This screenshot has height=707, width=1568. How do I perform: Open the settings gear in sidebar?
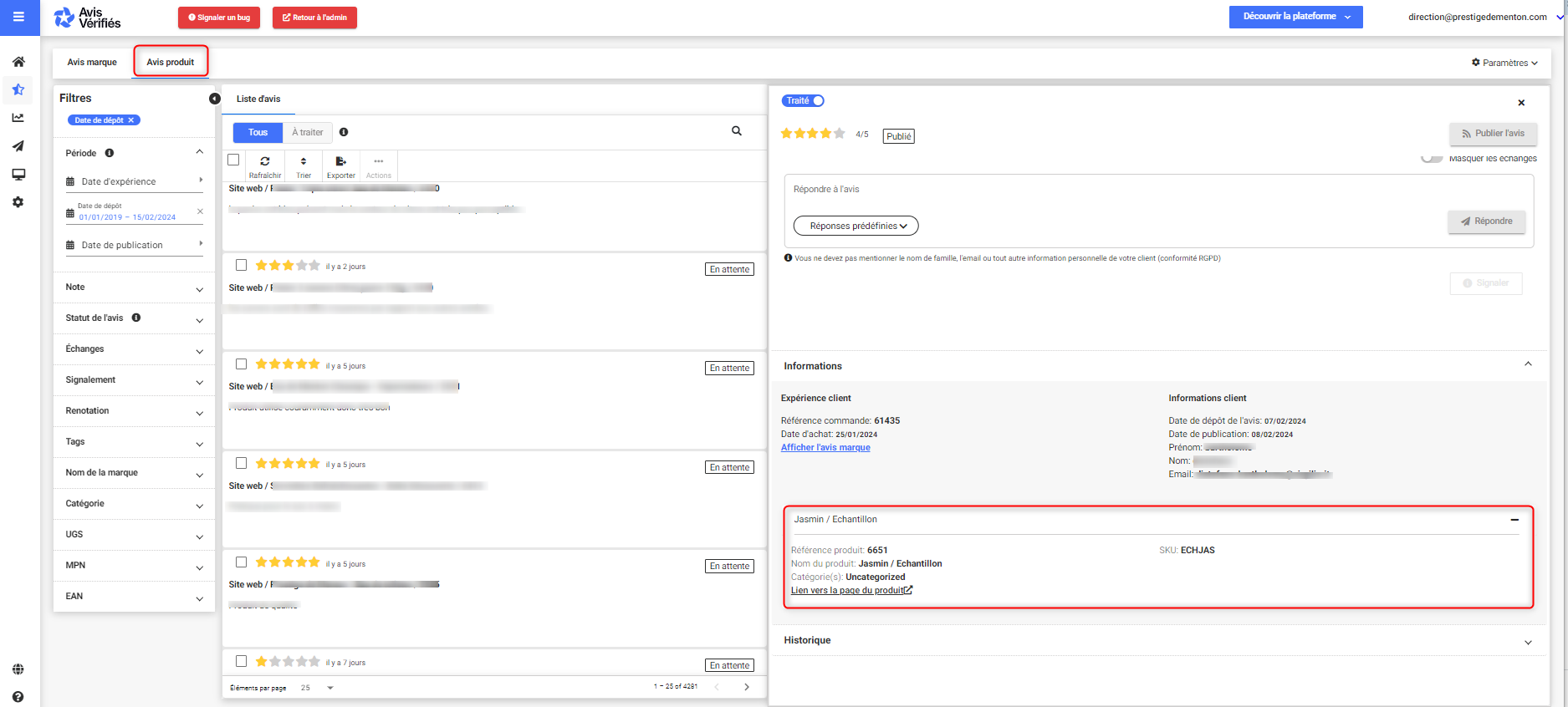pos(18,202)
